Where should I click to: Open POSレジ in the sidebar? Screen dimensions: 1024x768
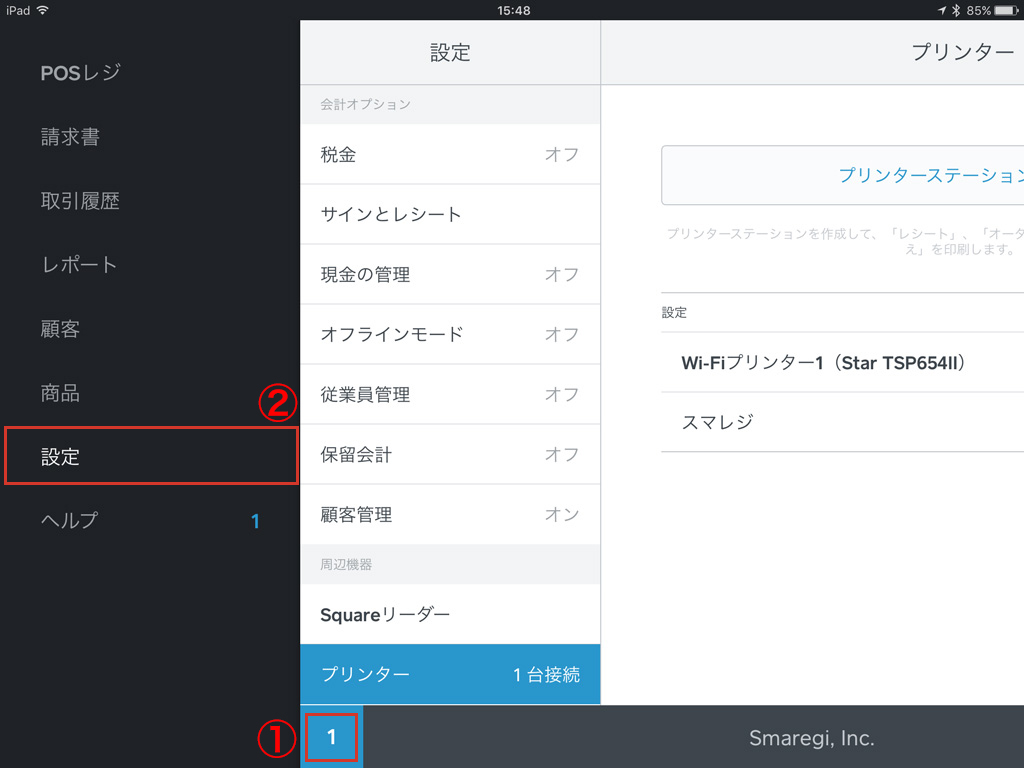coord(80,73)
